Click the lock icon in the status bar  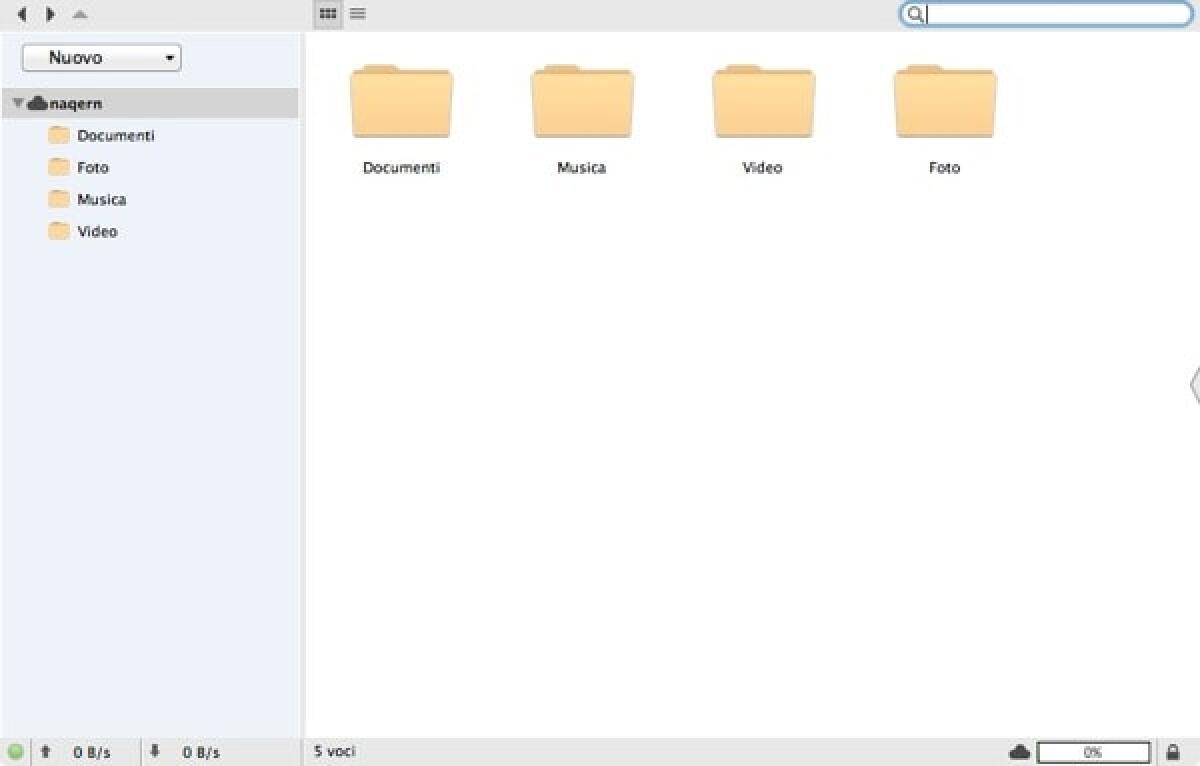click(1174, 751)
